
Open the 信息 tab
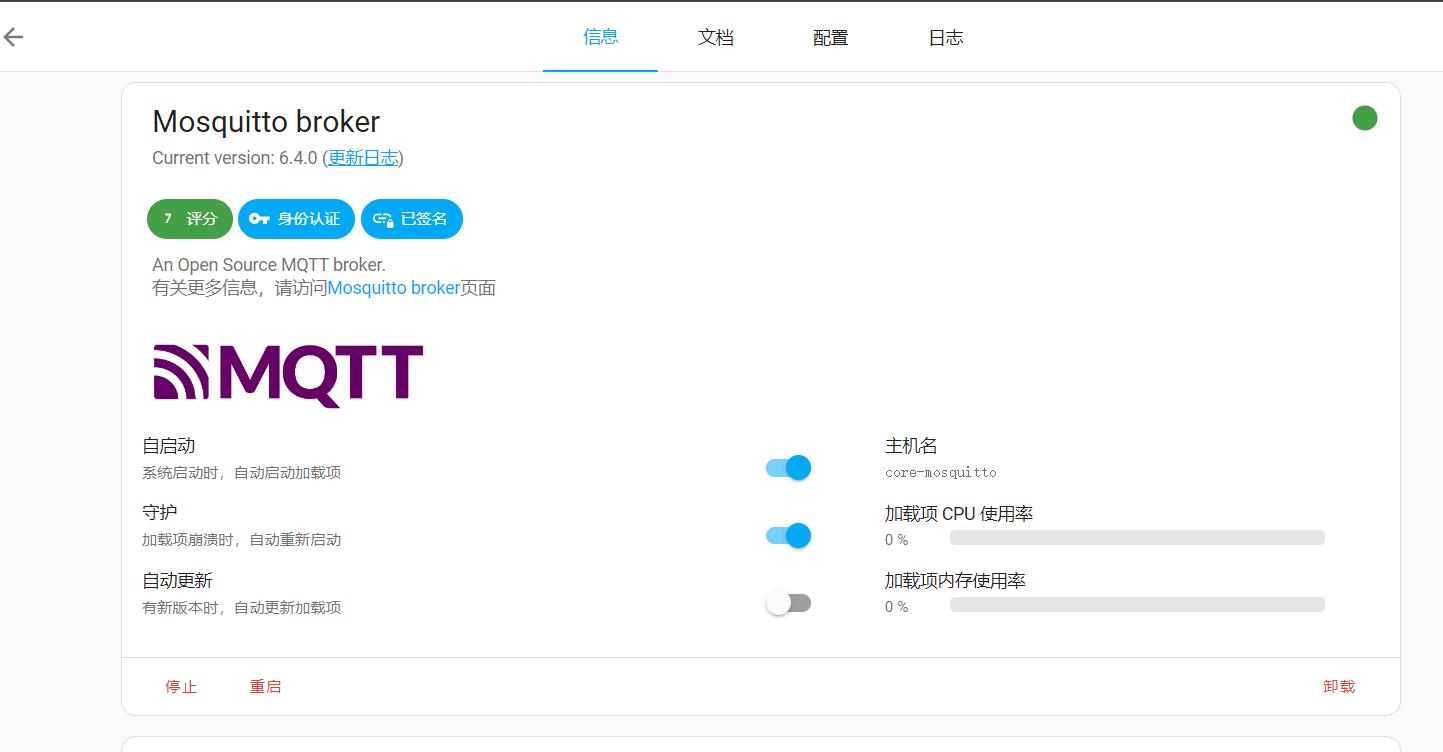(600, 37)
